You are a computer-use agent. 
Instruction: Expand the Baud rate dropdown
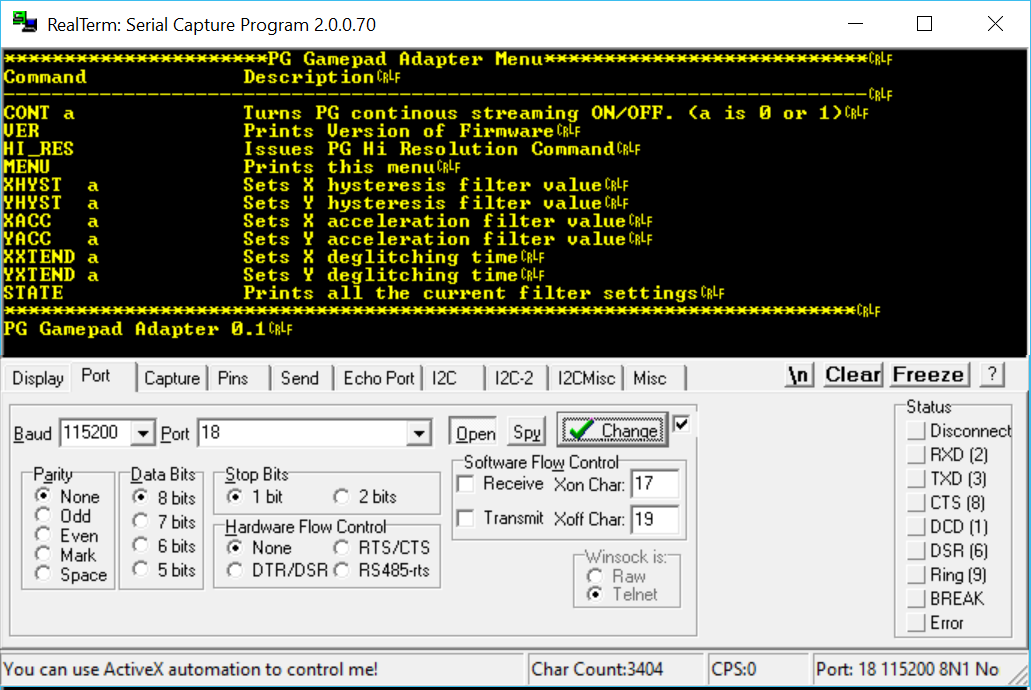click(143, 433)
